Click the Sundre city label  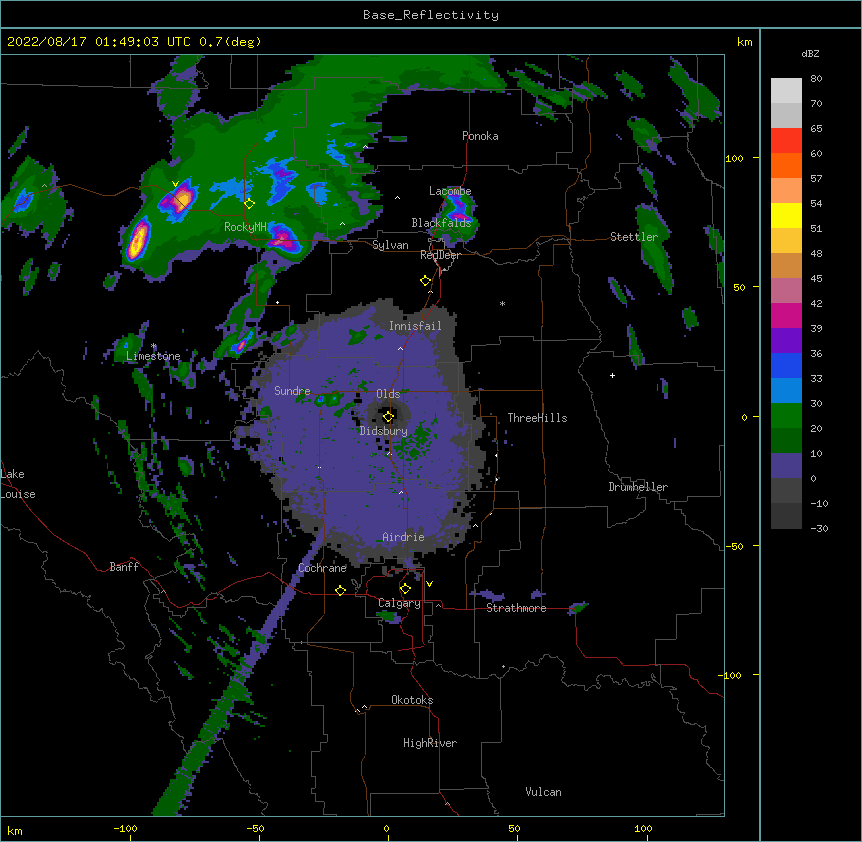[292, 391]
